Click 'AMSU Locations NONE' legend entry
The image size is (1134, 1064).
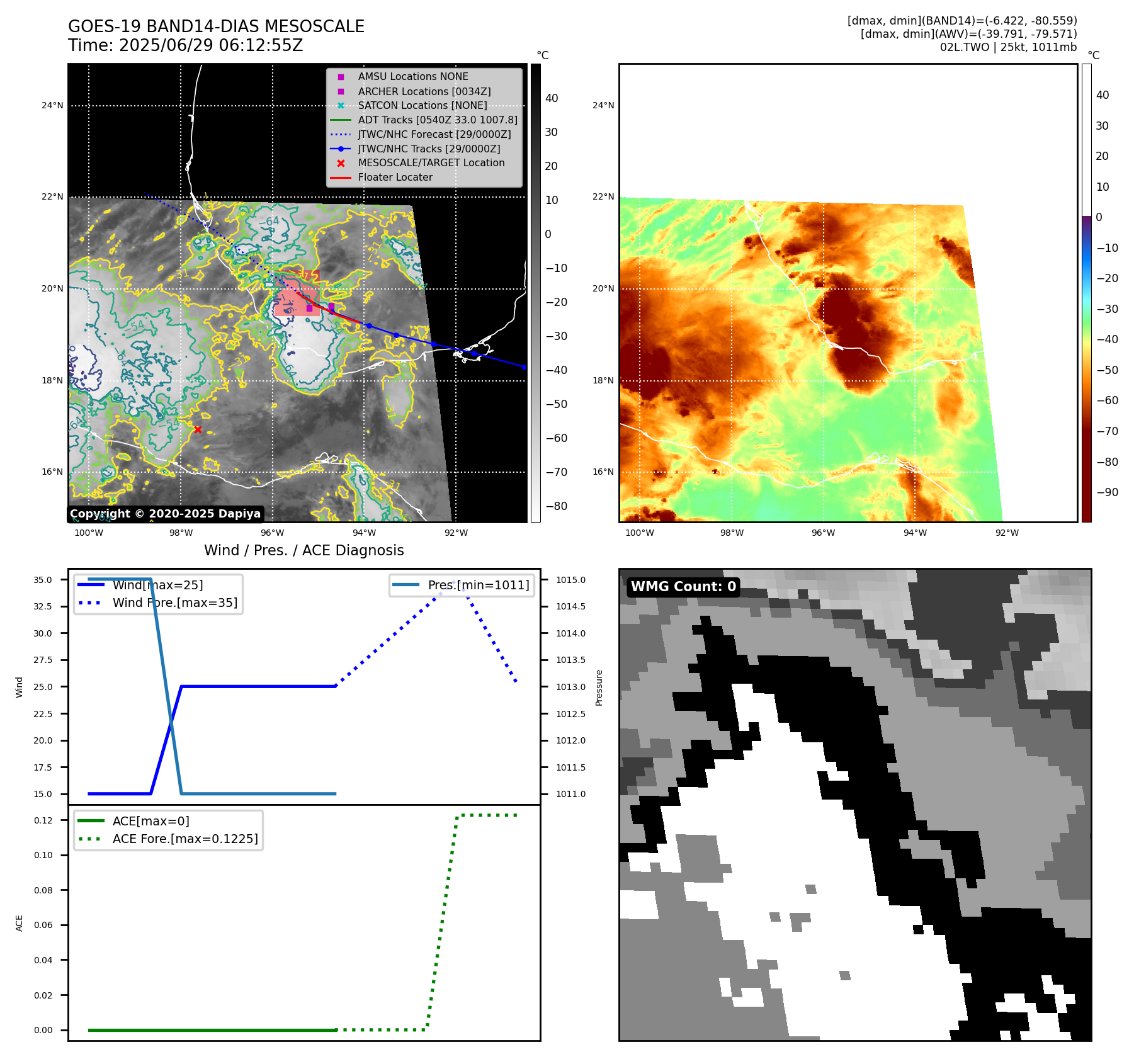(413, 77)
